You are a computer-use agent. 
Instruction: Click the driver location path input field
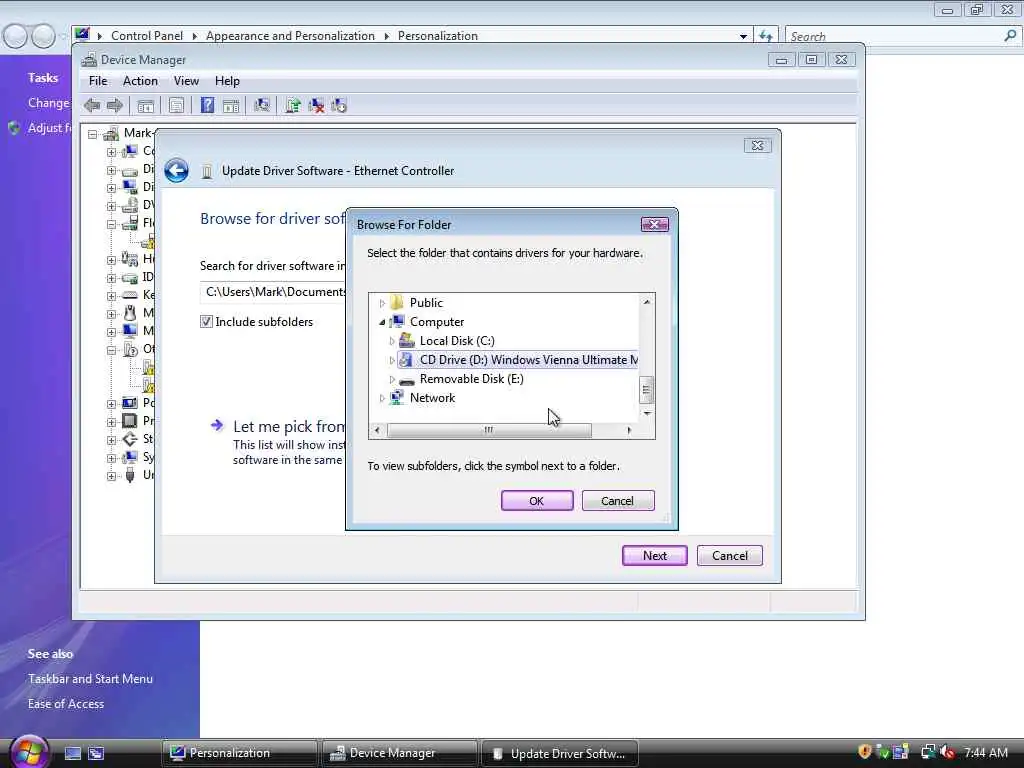[x=273, y=292]
